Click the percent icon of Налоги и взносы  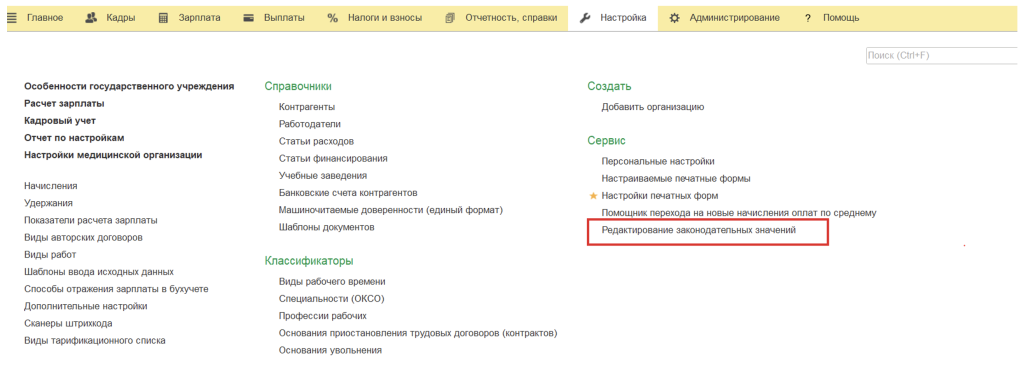click(333, 18)
